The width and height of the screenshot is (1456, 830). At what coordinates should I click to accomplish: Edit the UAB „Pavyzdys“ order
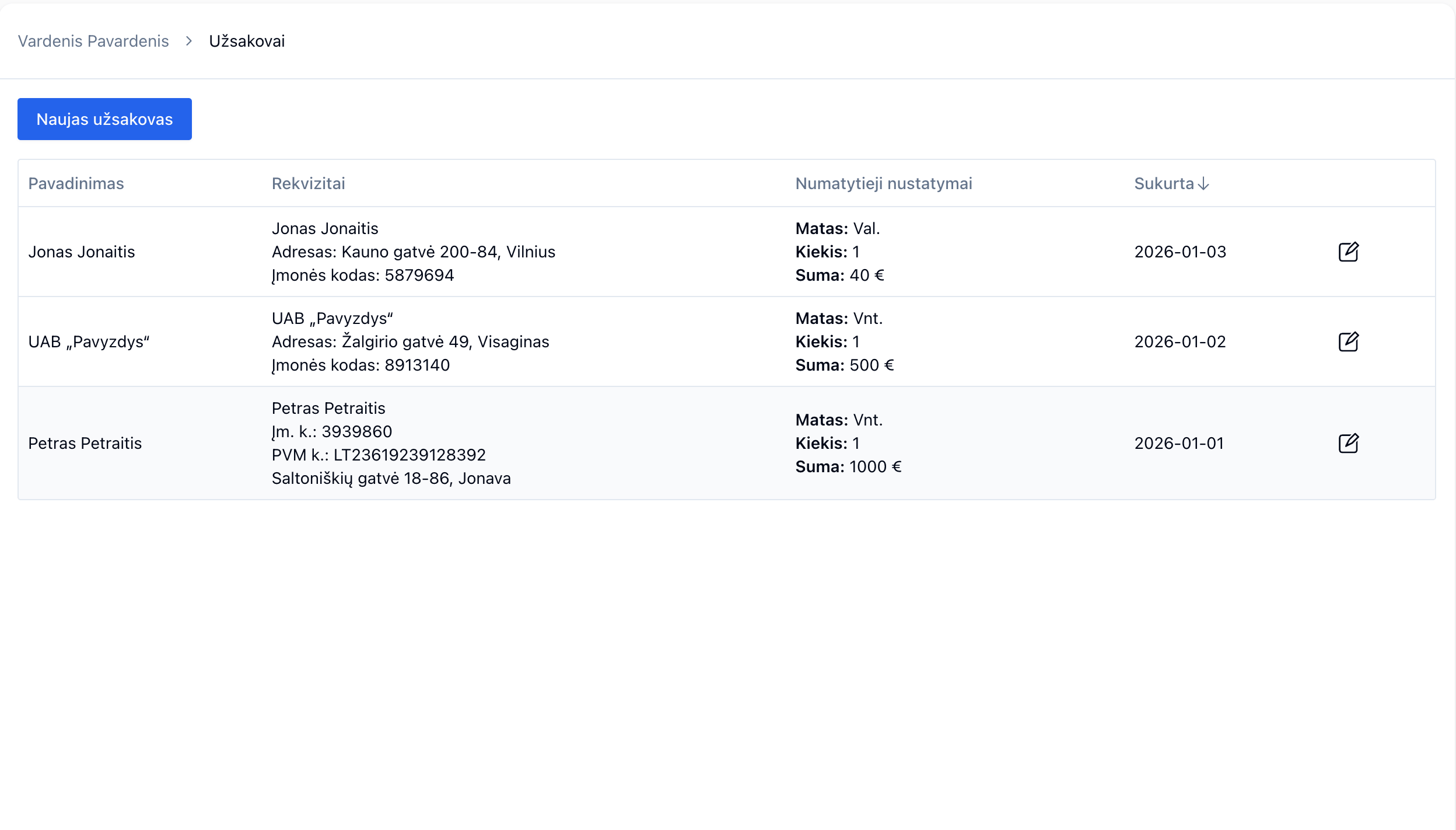tap(1348, 341)
